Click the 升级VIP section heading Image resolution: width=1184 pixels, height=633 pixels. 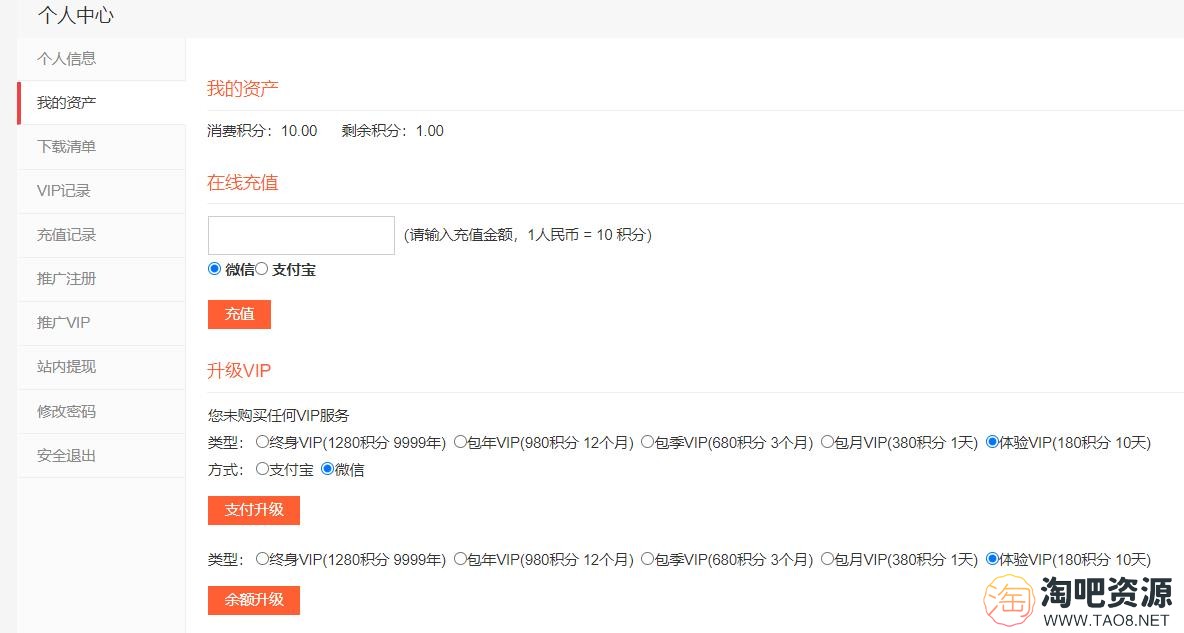[239, 370]
